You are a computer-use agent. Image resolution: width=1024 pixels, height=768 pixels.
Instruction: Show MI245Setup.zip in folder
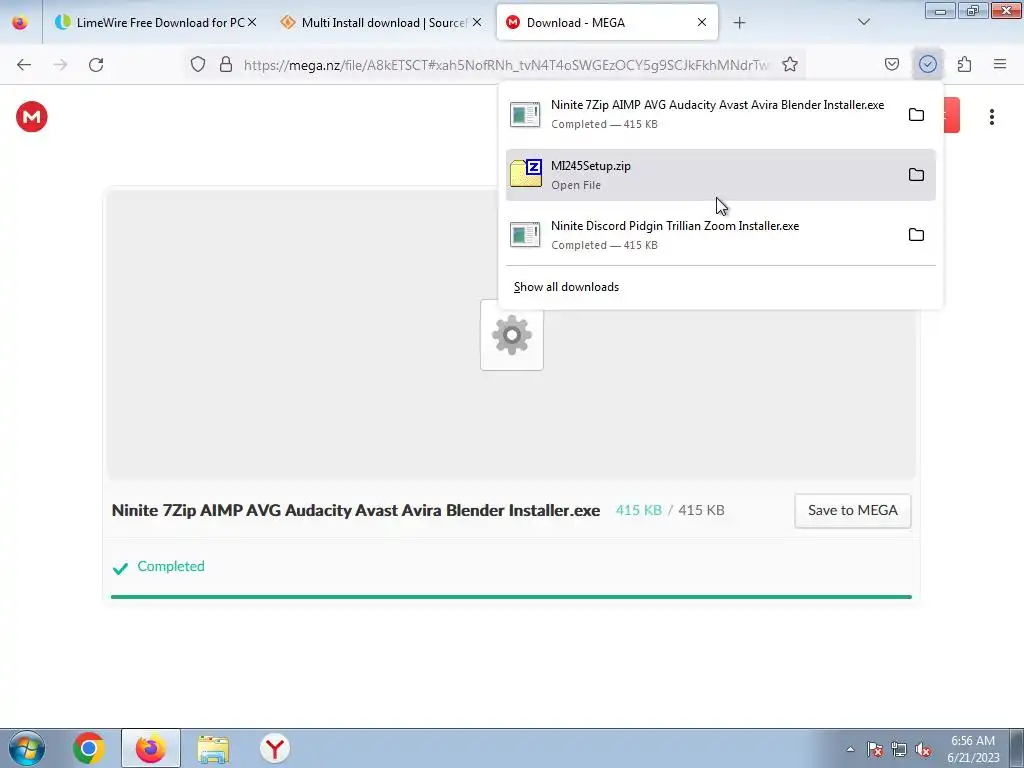tap(916, 174)
